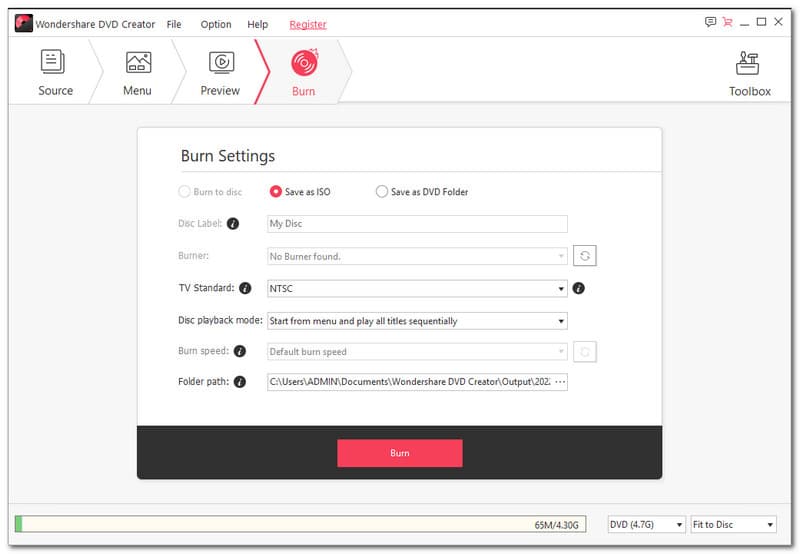800x554 pixels.
Task: Open the TV Standard NTSC dropdown
Action: (x=417, y=288)
